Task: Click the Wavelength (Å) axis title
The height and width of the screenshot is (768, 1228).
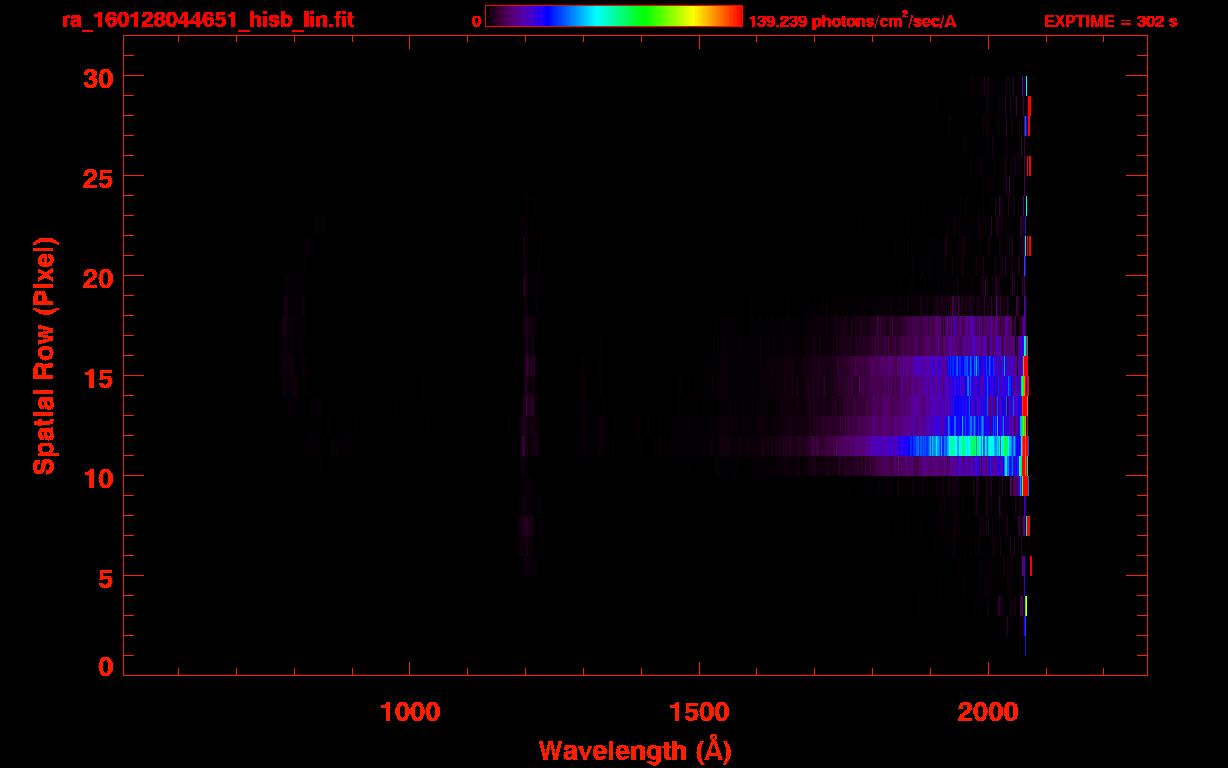Action: 635,750
